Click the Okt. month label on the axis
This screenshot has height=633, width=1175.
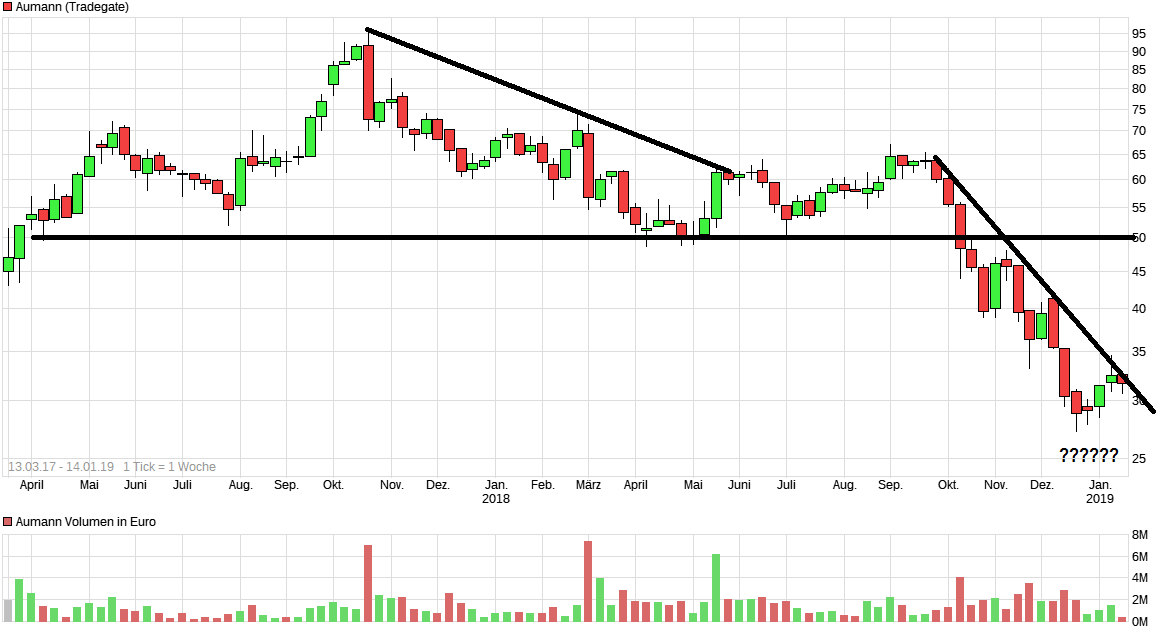pyautogui.click(x=333, y=483)
